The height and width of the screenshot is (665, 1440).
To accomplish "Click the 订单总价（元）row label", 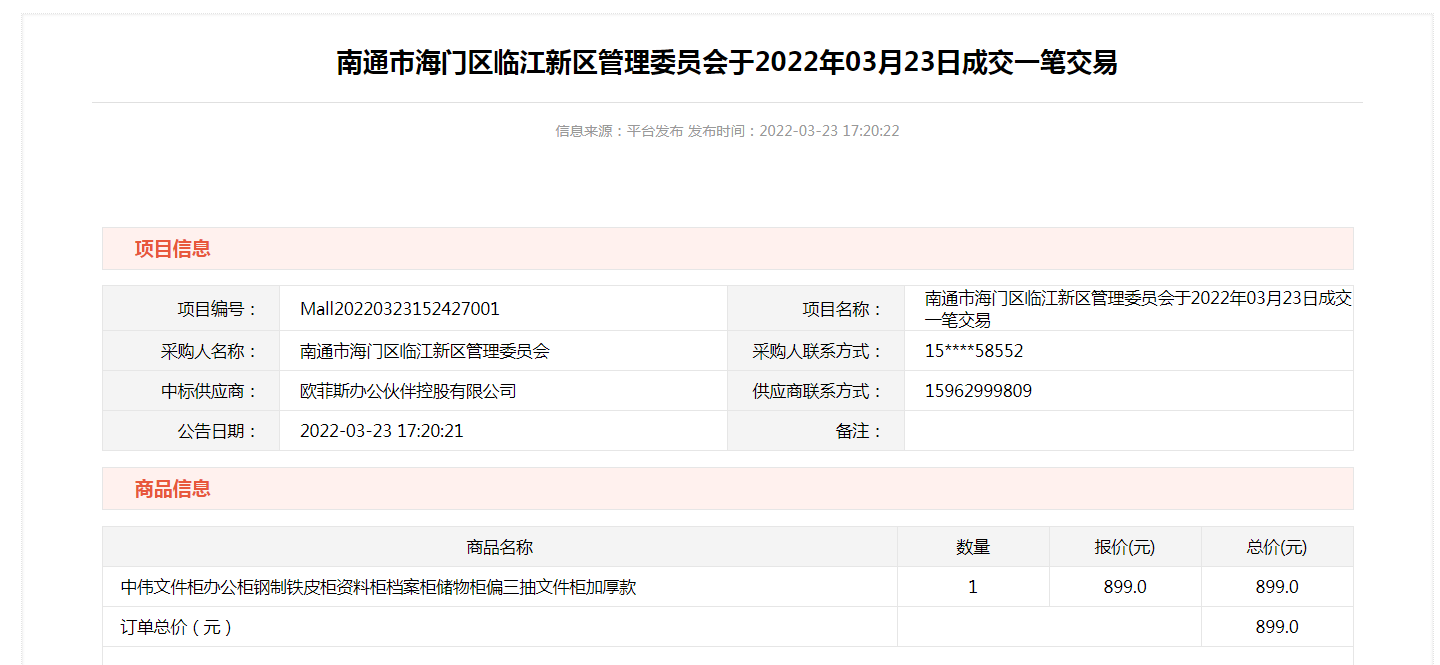I will [x=176, y=627].
